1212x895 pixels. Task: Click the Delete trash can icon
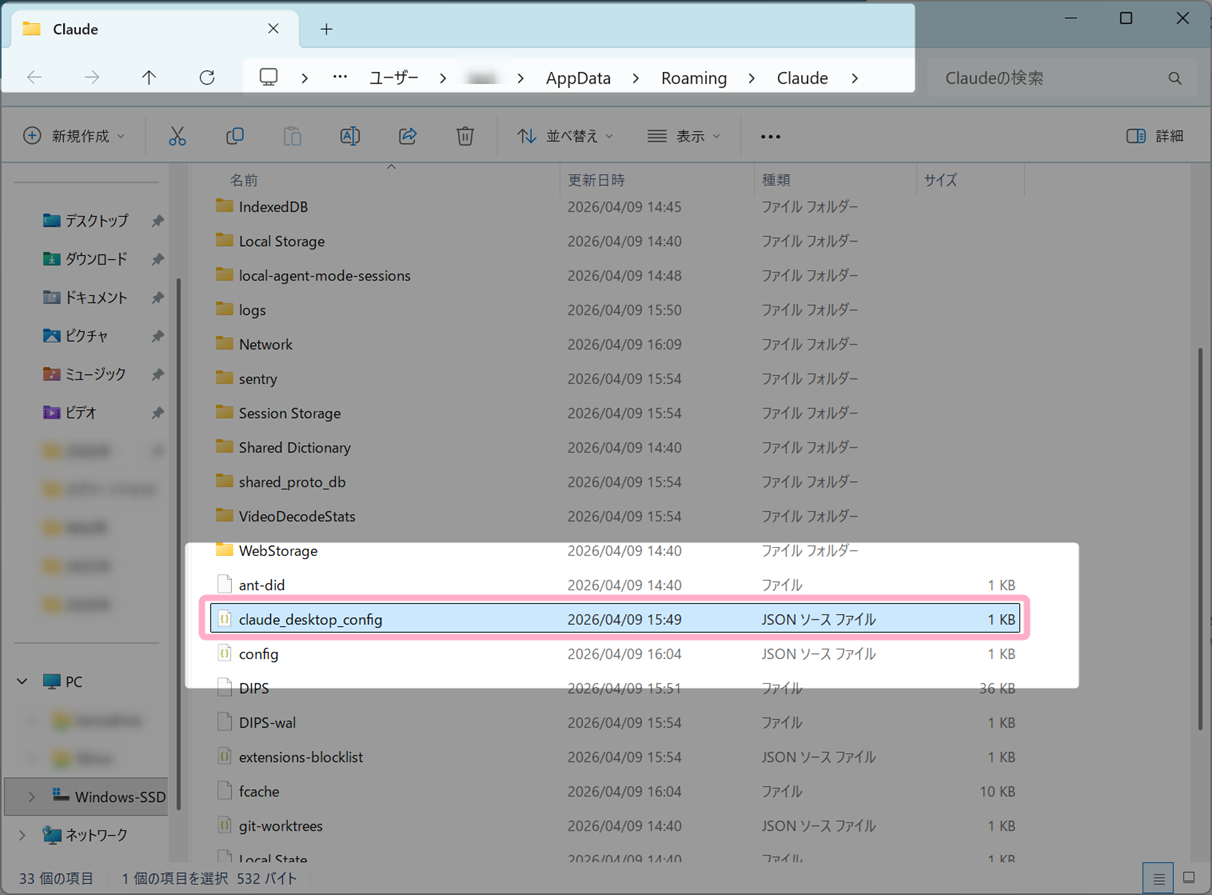(x=465, y=136)
